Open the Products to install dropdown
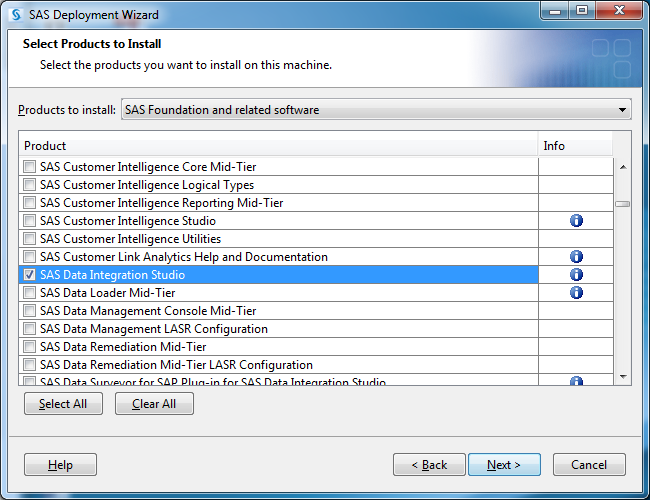Screen dimensions: 650x500 [x=376, y=109]
